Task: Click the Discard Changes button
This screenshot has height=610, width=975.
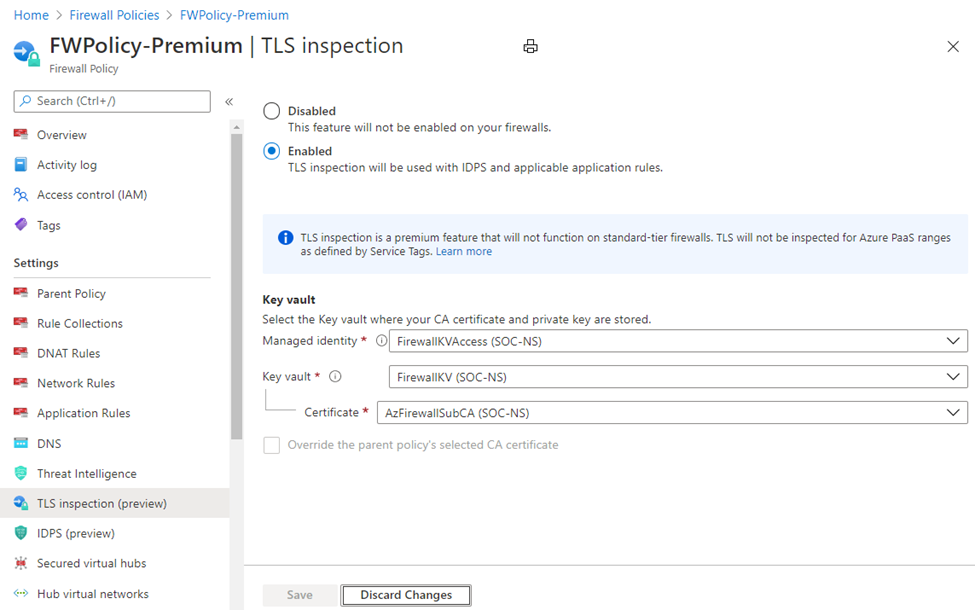Action: tap(405, 595)
